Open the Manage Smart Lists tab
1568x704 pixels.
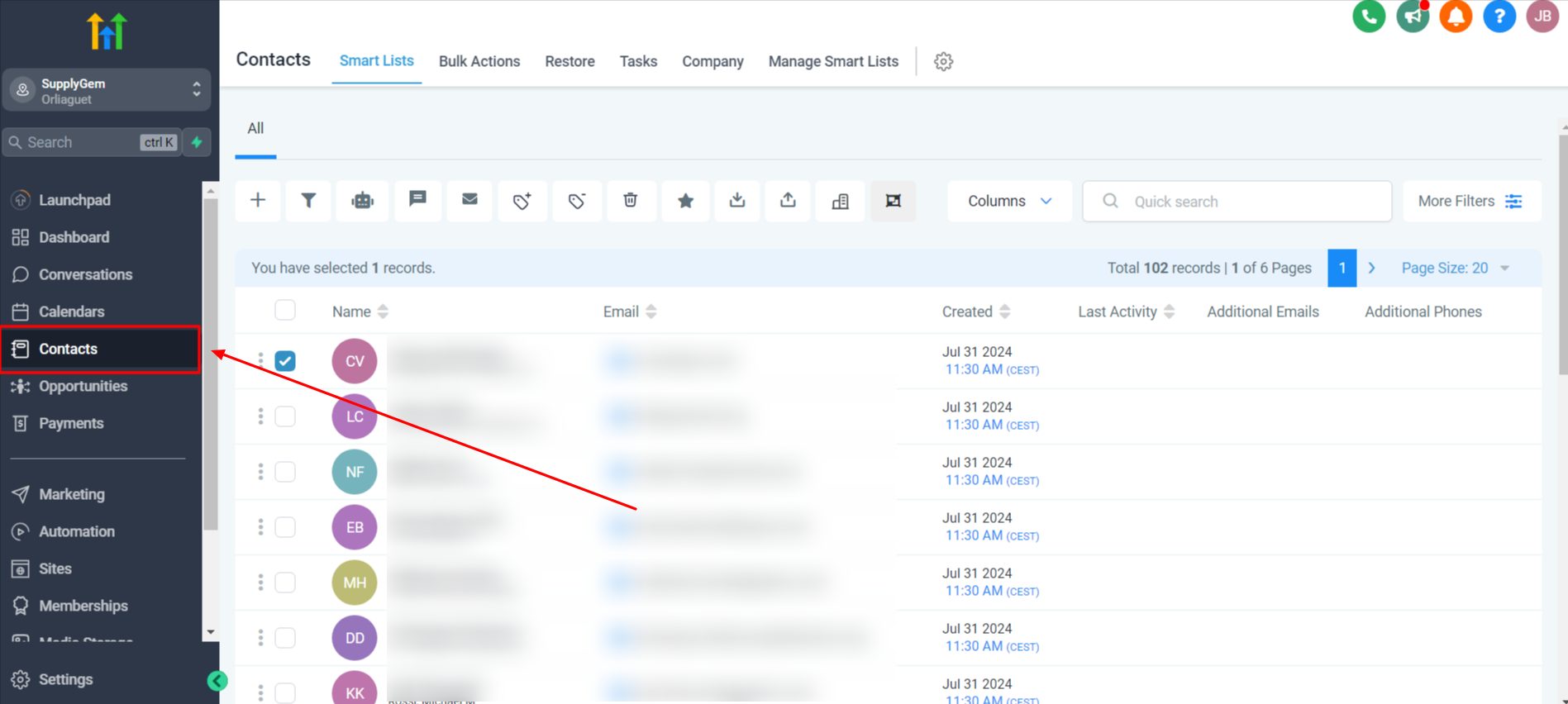coord(833,61)
